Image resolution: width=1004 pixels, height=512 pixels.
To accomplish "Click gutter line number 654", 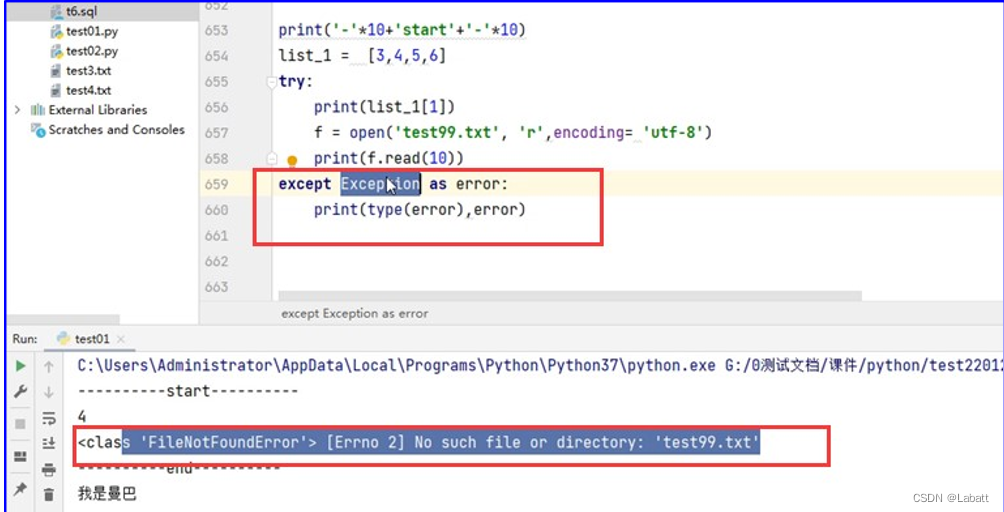I will (216, 56).
